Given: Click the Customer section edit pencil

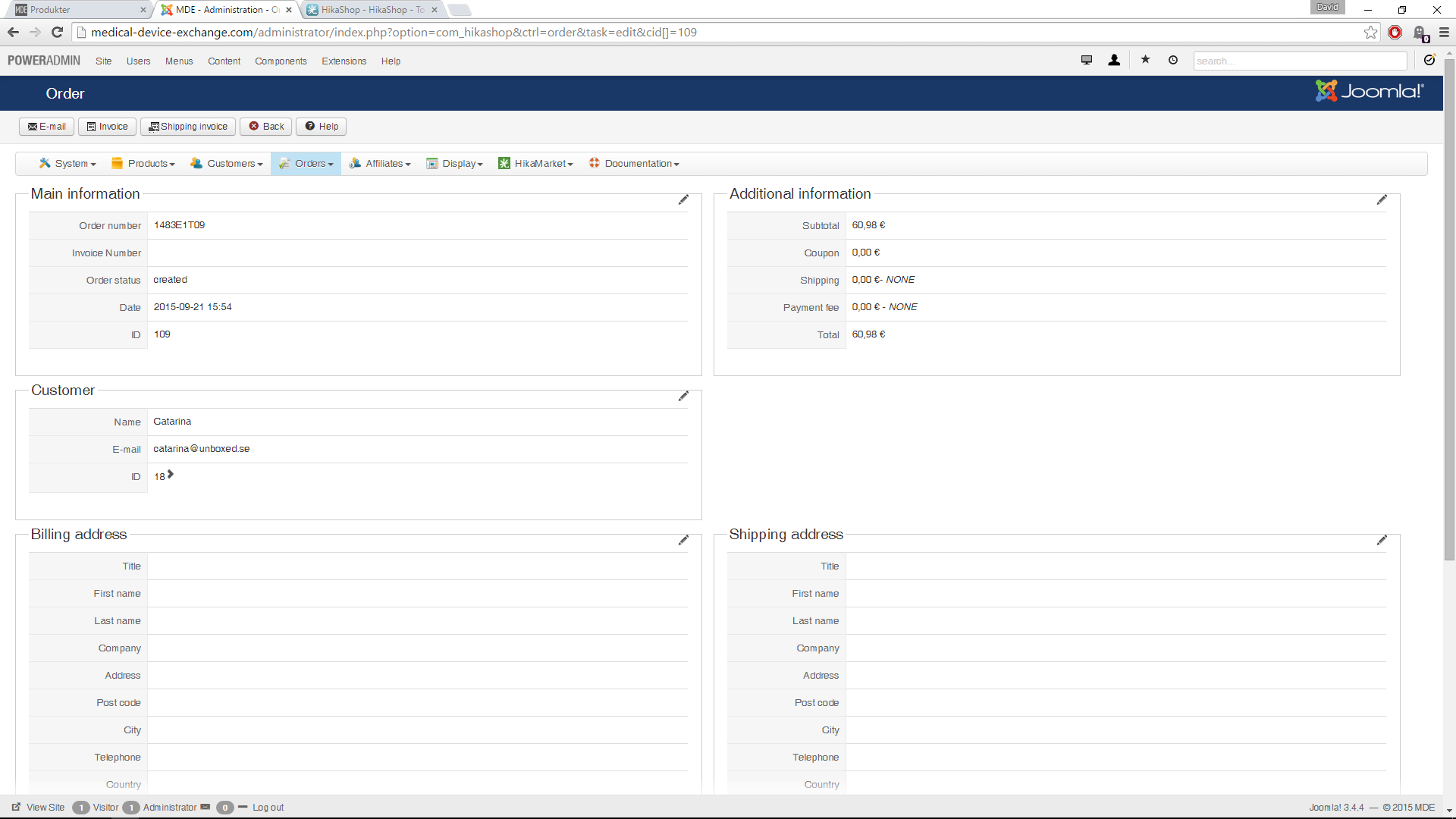Looking at the screenshot, I should 683,396.
